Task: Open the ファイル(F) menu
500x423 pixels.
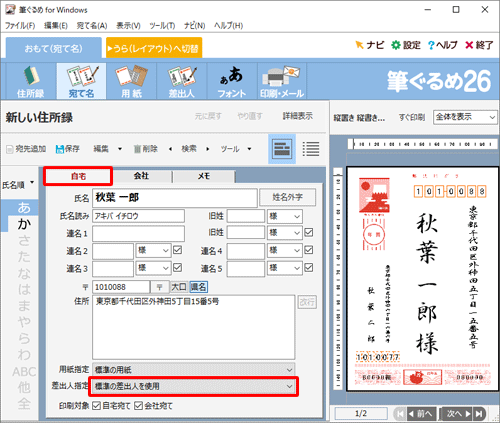Action: pyautogui.click(x=20, y=26)
